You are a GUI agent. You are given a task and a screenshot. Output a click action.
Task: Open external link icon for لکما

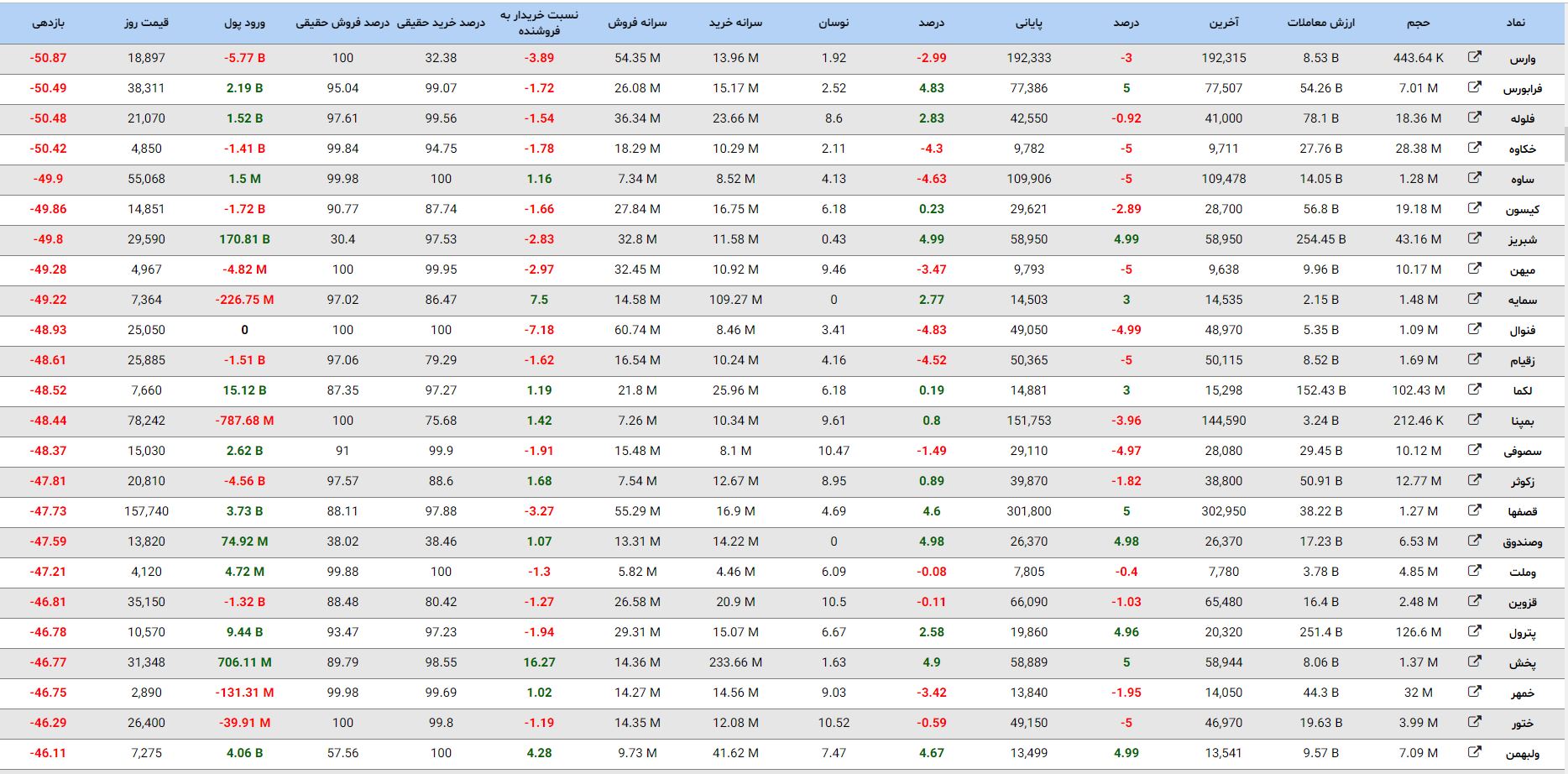[x=1475, y=390]
